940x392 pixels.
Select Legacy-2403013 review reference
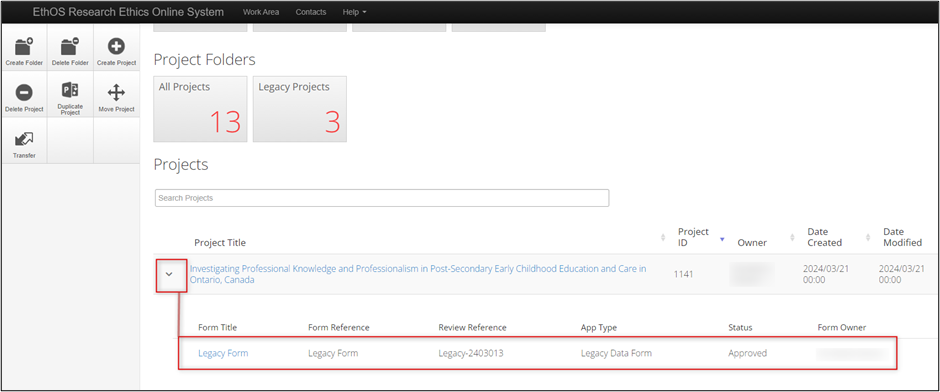[471, 353]
